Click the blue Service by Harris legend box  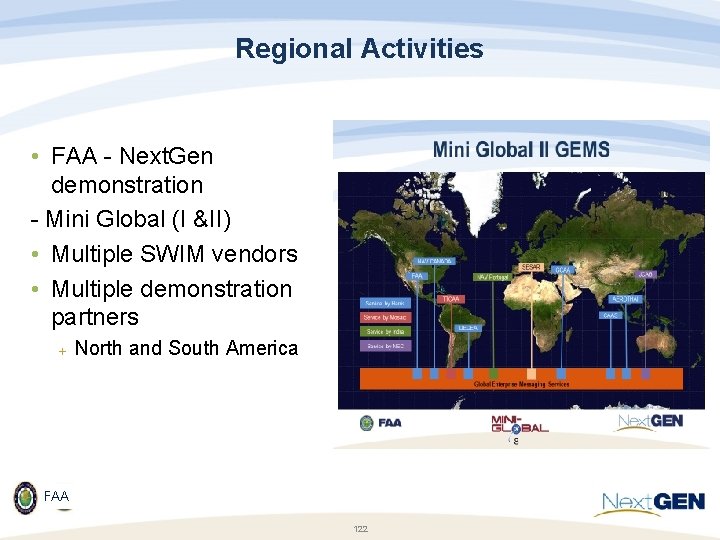385,304
